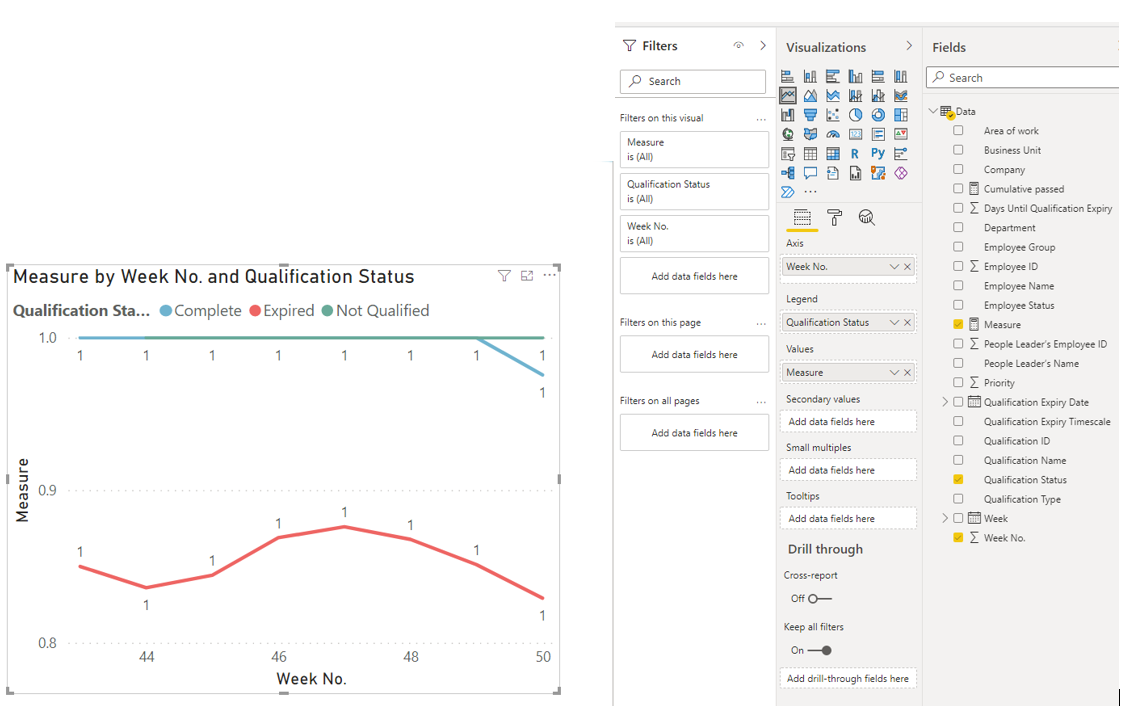Screen dimensions: 1125x706
Task: Click the Fields search box
Action: [x=1023, y=77]
